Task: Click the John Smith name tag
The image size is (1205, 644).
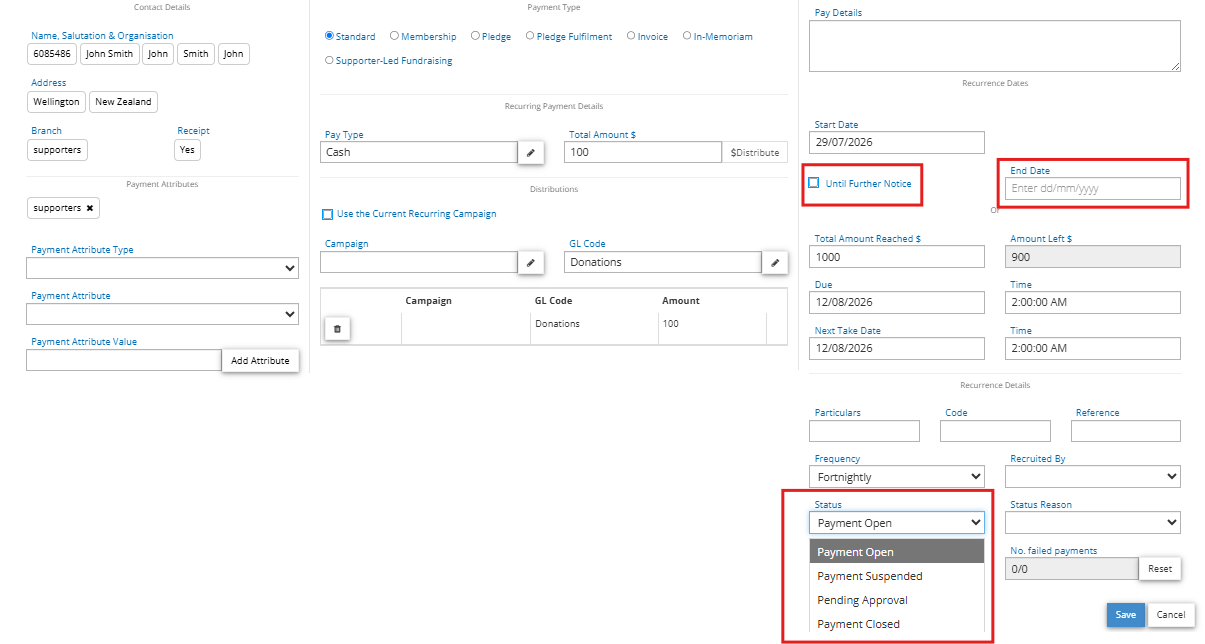Action: [109, 54]
